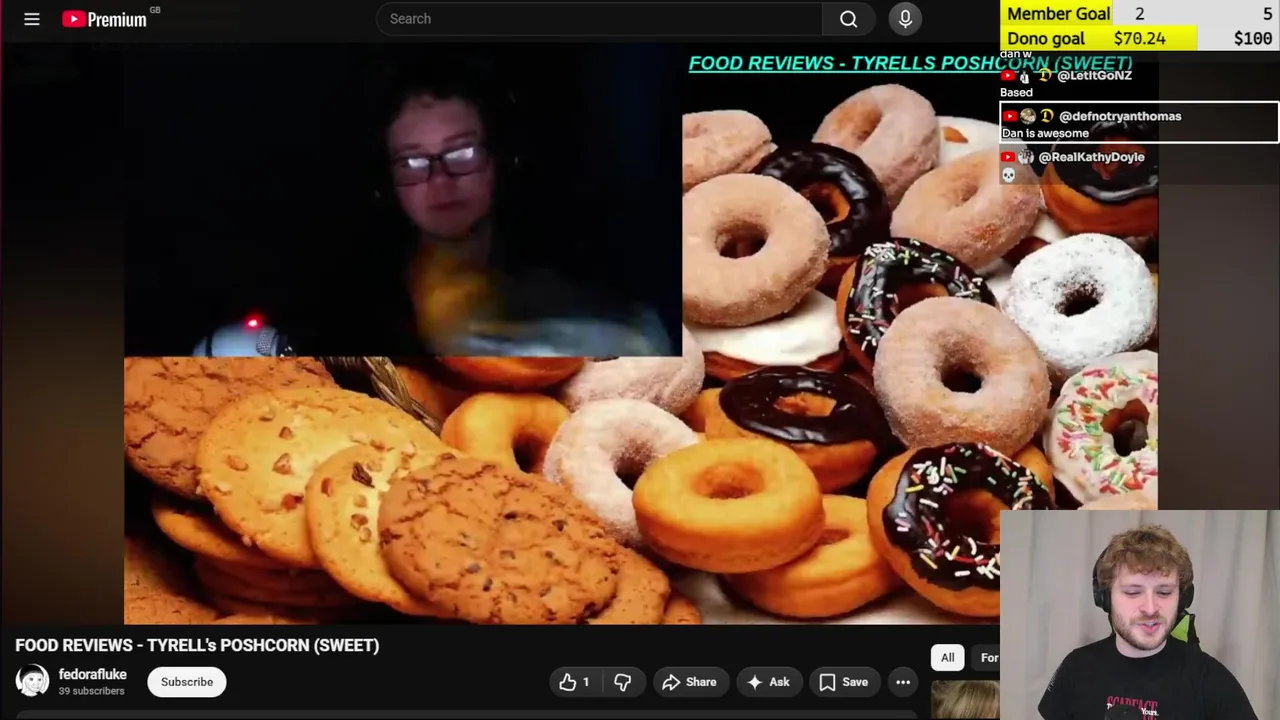This screenshot has height=720, width=1280.
Task: Click the $100 dono goal target
Action: tap(1253, 38)
